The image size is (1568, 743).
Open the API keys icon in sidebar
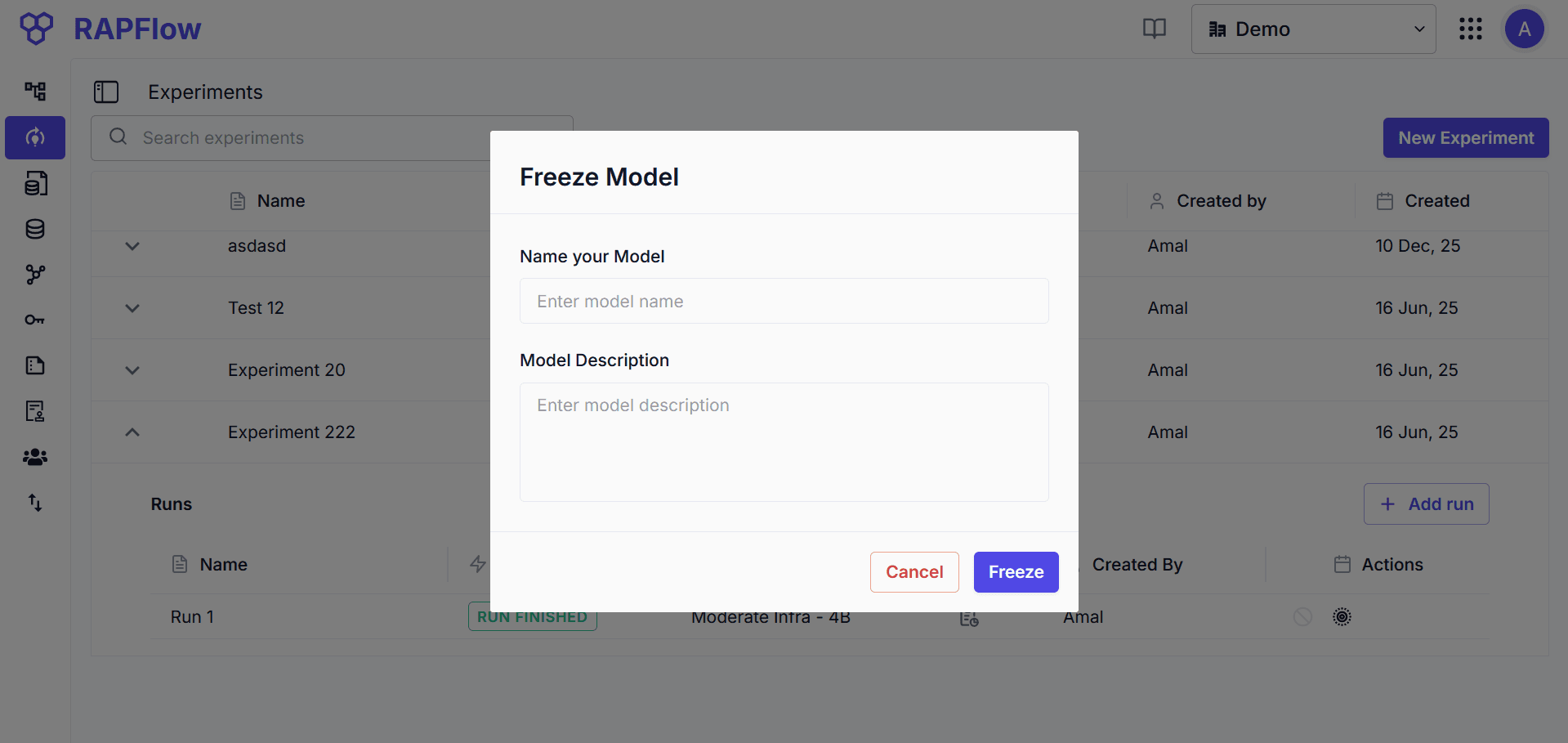[35, 320]
